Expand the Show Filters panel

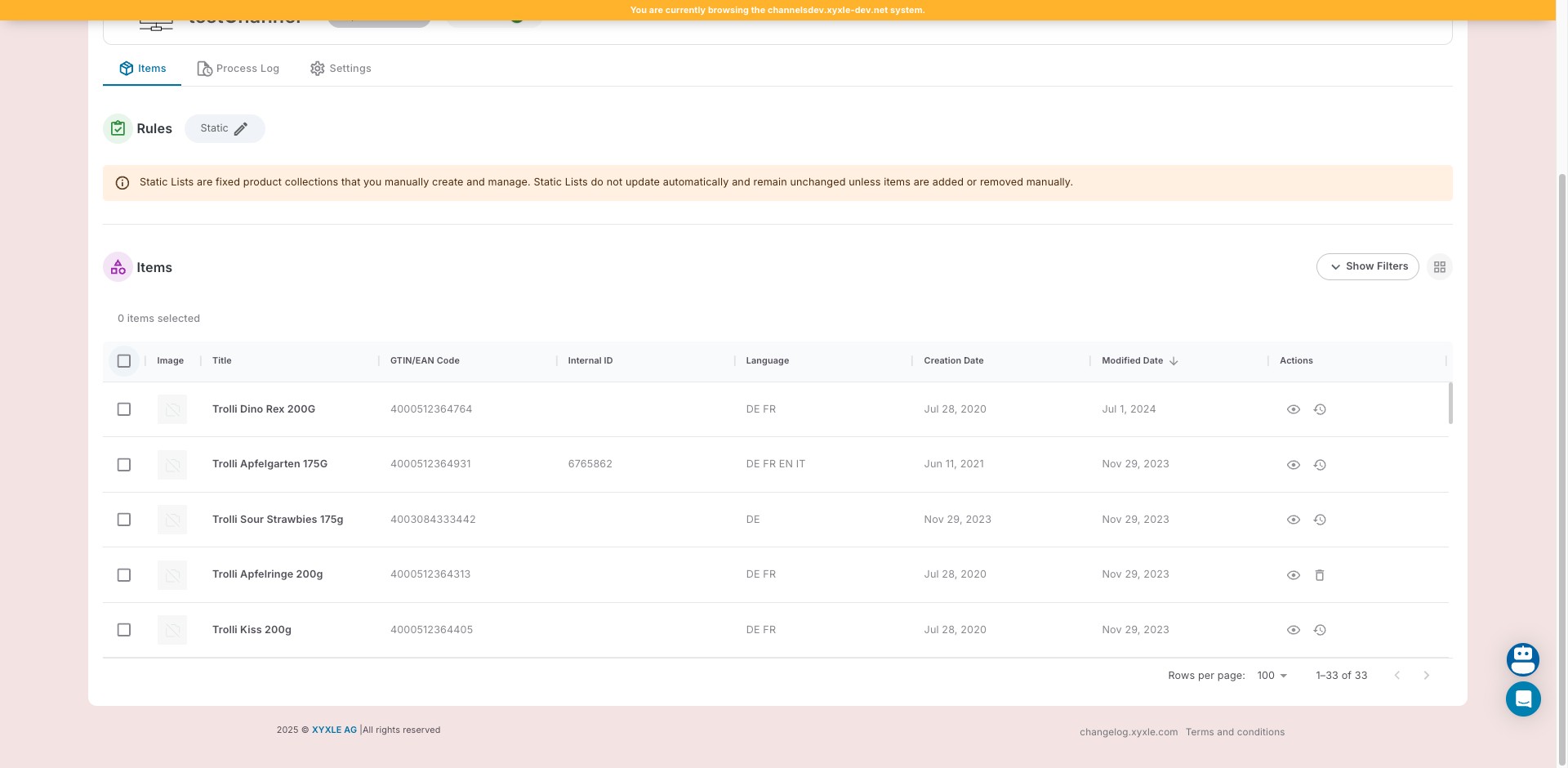tap(1367, 266)
